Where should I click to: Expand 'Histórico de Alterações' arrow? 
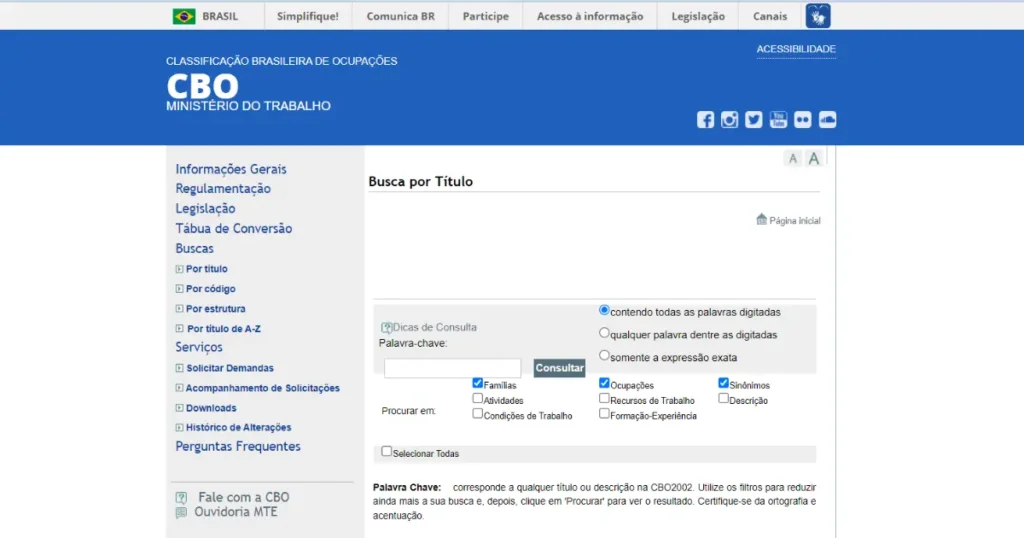tap(180, 428)
